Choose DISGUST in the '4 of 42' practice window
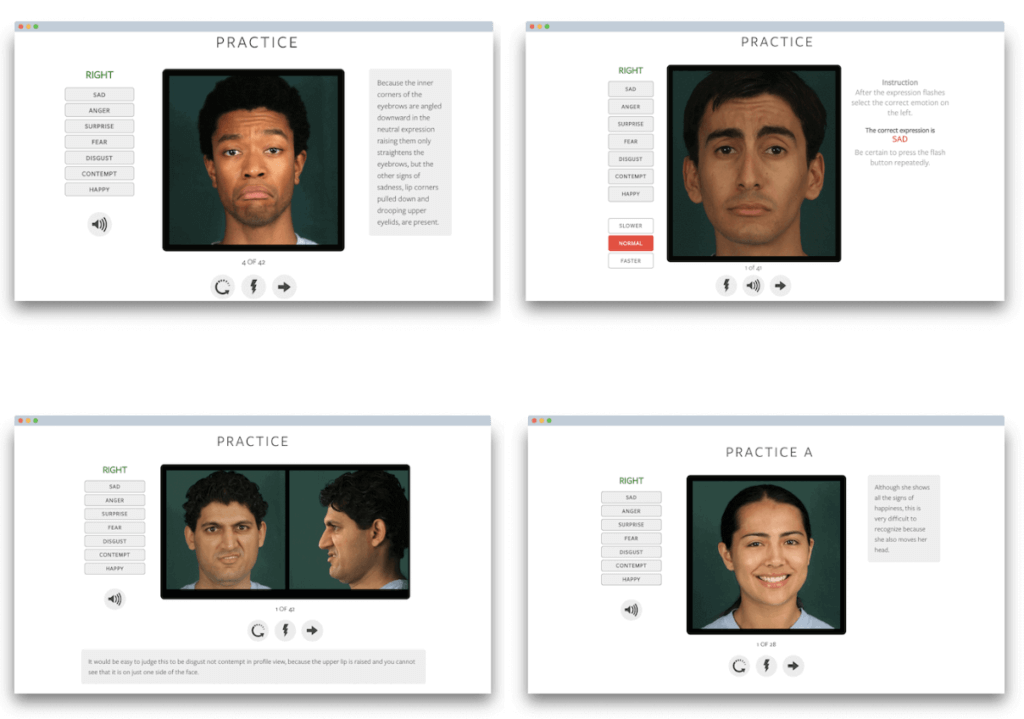 tap(99, 158)
